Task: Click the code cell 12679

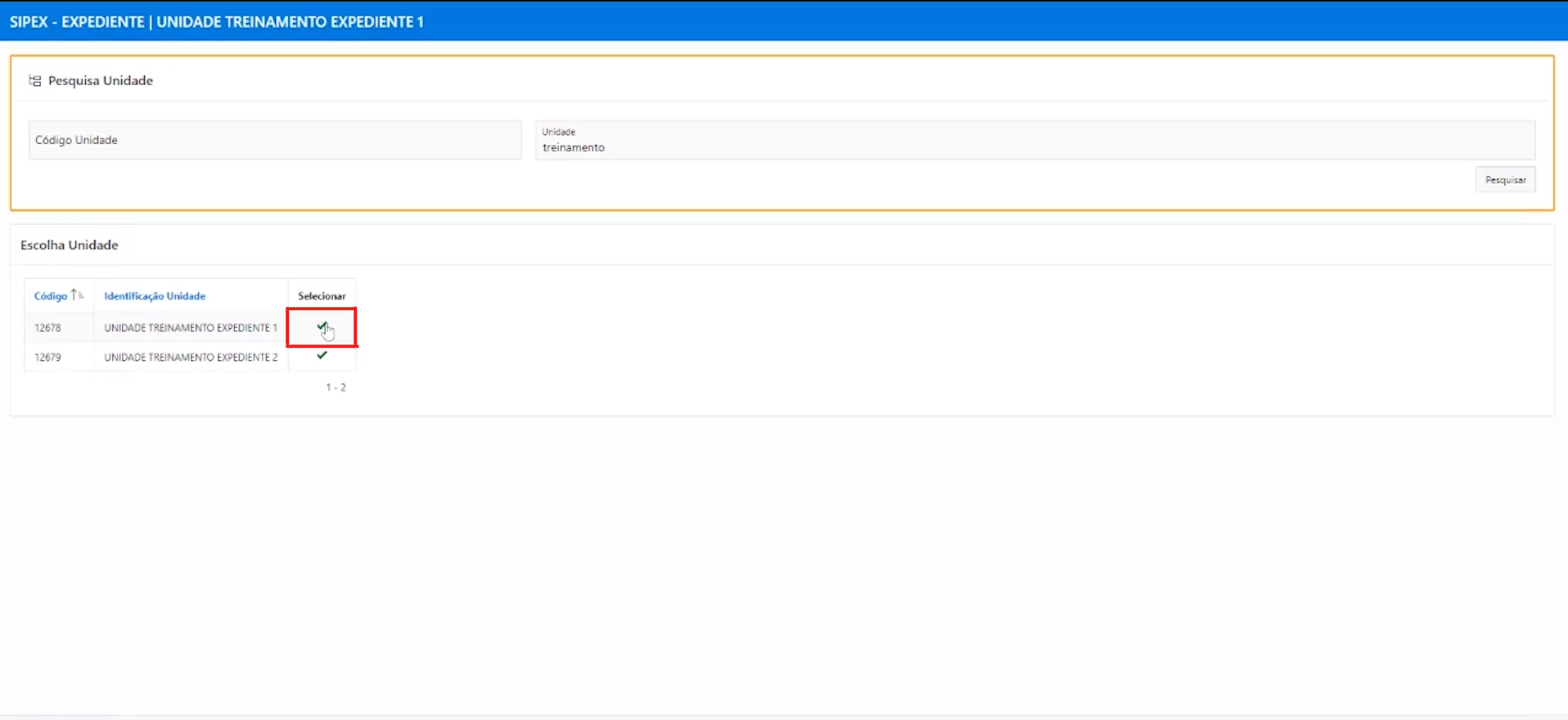Action: pos(47,358)
